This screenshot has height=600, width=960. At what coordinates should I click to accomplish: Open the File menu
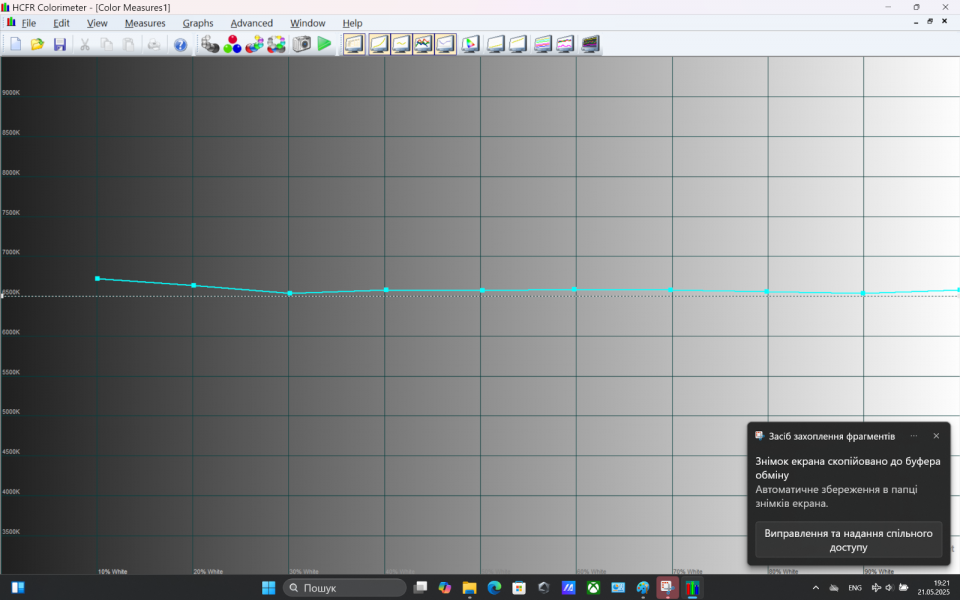pyautogui.click(x=29, y=23)
